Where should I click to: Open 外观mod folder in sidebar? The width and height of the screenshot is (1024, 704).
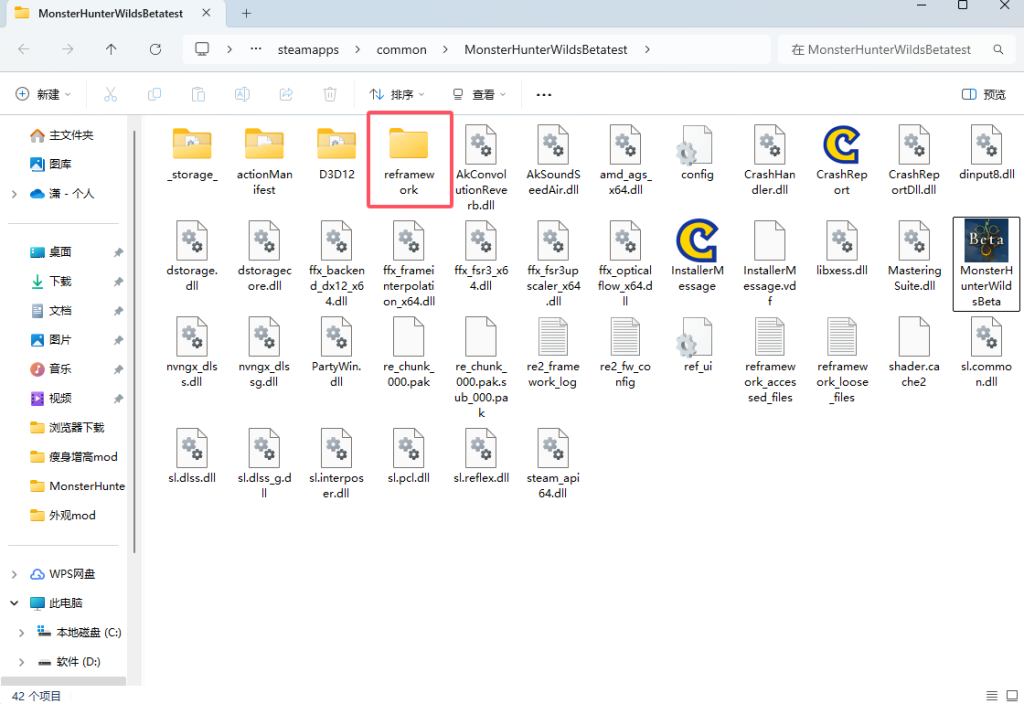click(x=63, y=515)
